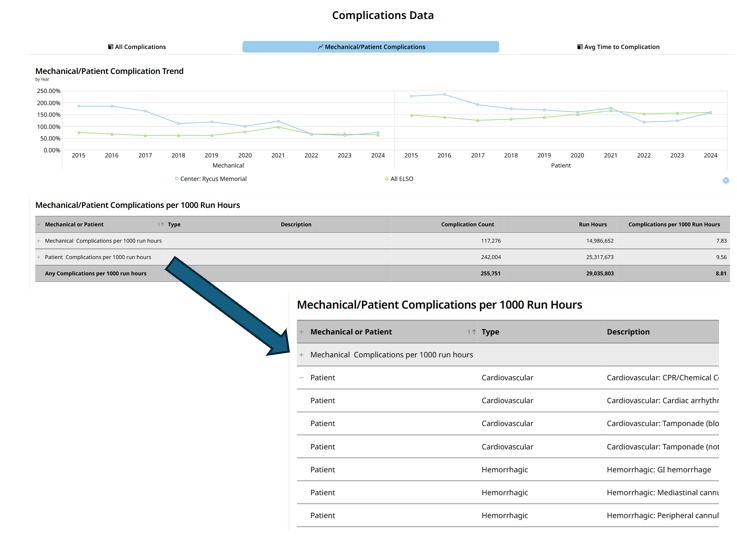Click the Cardiovascular: Cardiac arrhythmia description cell
Image resolution: width=737 pixels, height=542 pixels.
coord(662,401)
